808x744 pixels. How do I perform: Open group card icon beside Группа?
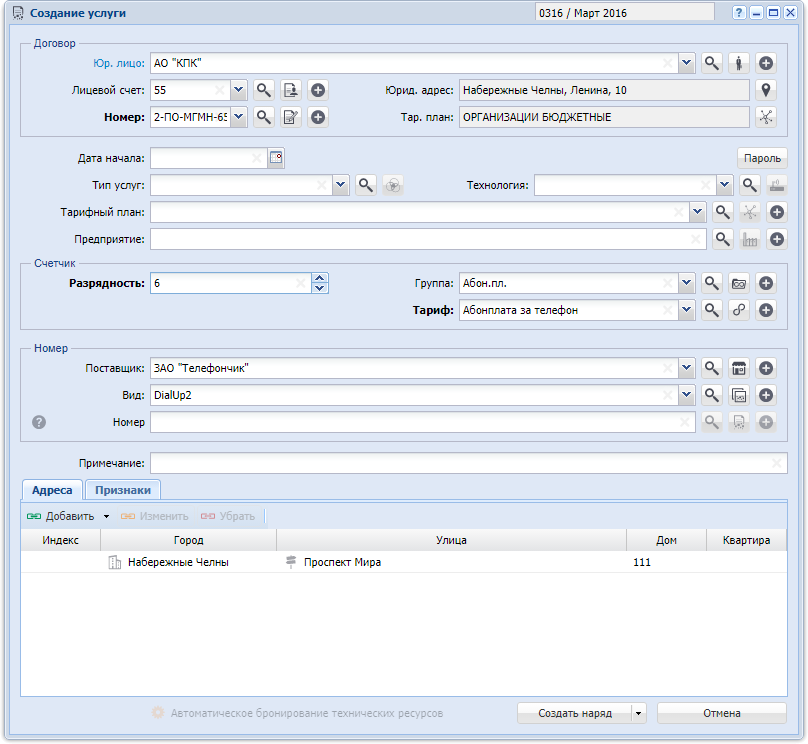click(x=739, y=283)
